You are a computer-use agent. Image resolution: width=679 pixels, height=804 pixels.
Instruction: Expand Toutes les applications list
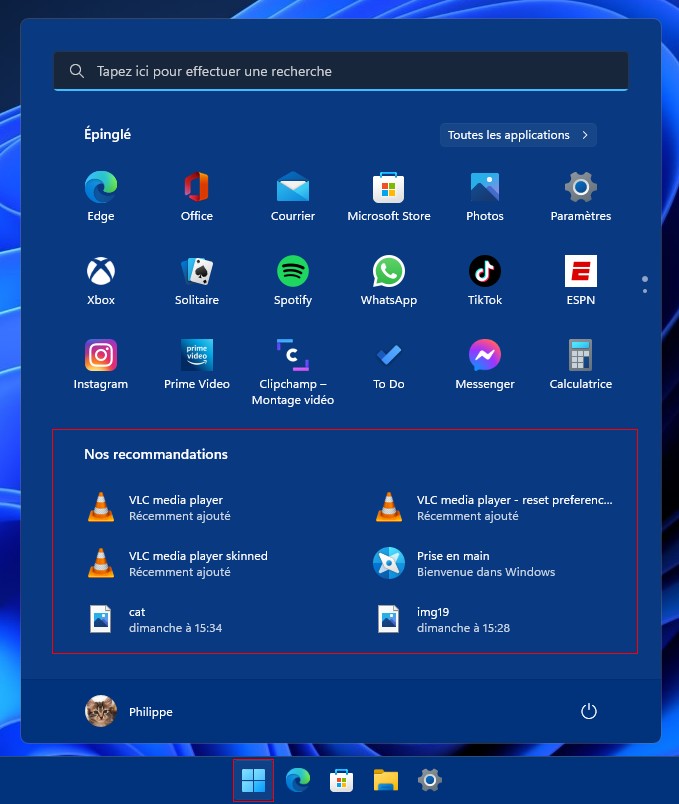pos(518,135)
